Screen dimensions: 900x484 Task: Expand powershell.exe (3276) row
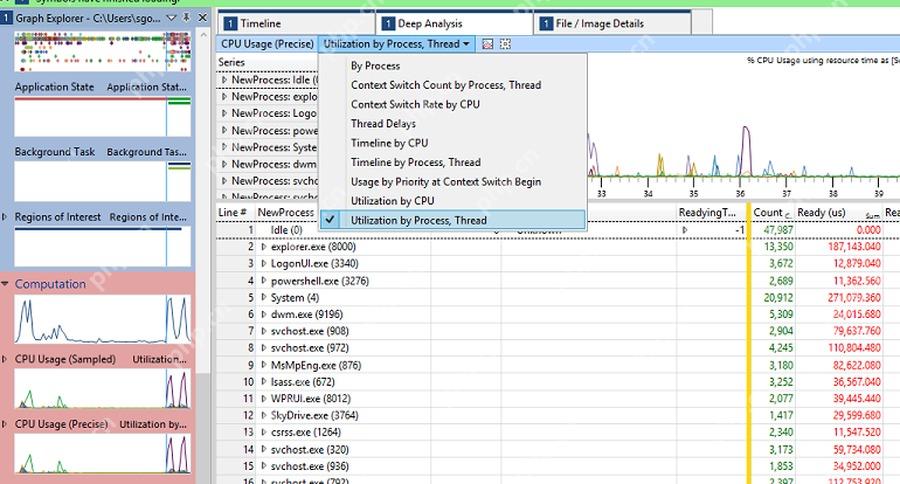[263, 281]
